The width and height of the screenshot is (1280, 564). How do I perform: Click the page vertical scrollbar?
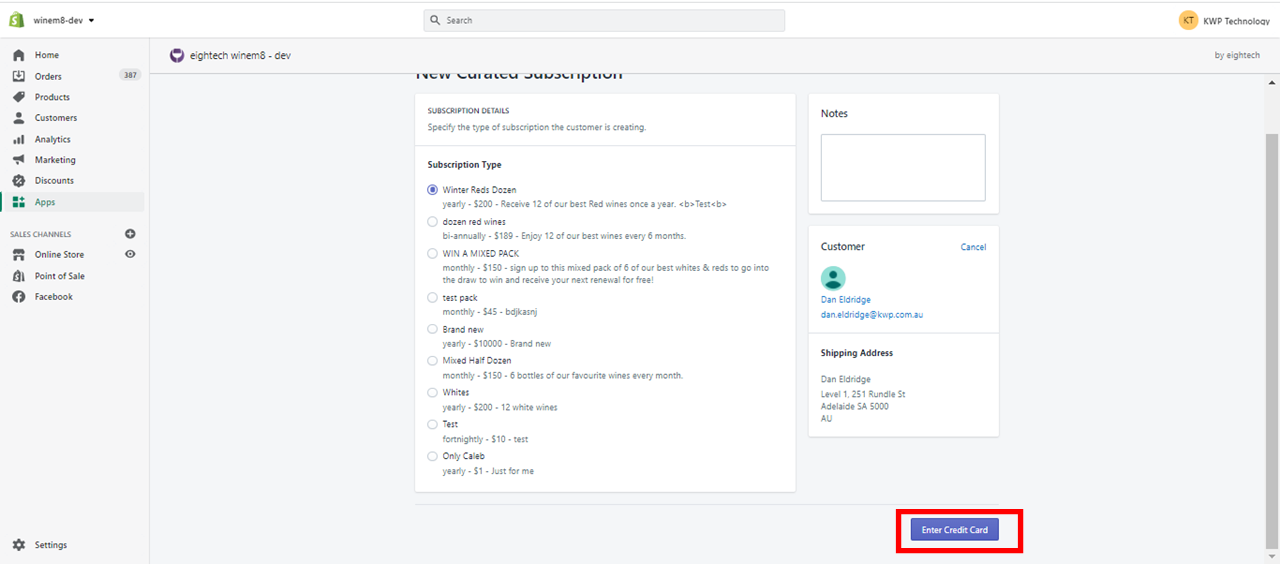(x=1272, y=340)
